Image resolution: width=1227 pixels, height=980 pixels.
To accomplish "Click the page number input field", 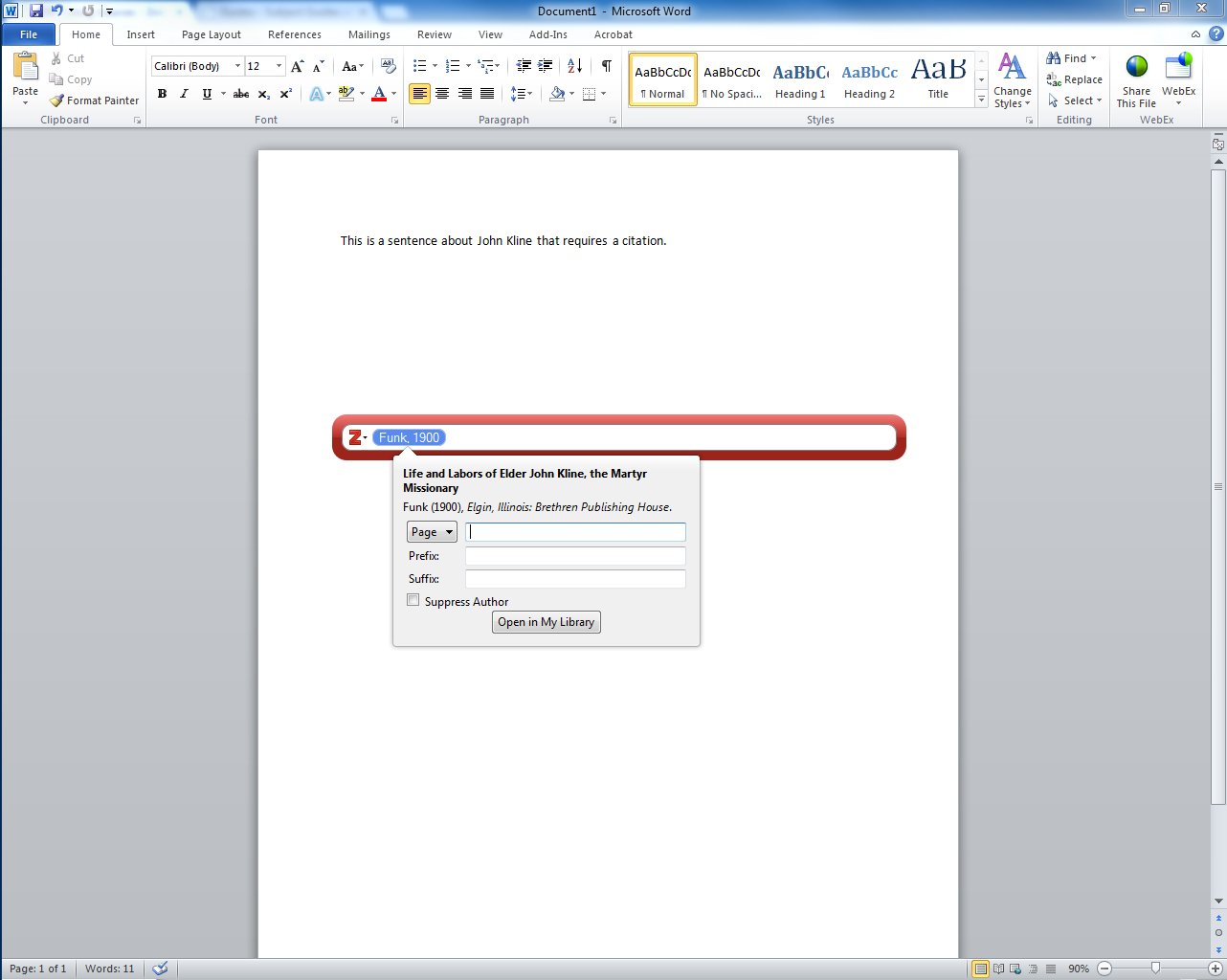I will [x=575, y=532].
